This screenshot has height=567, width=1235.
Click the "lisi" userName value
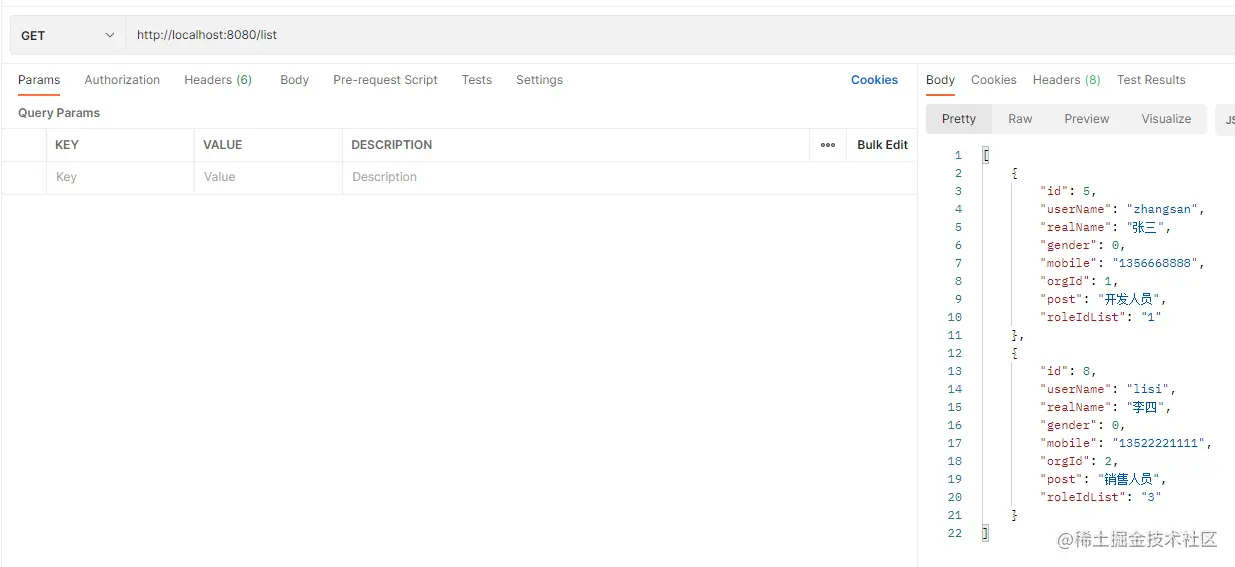1148,389
